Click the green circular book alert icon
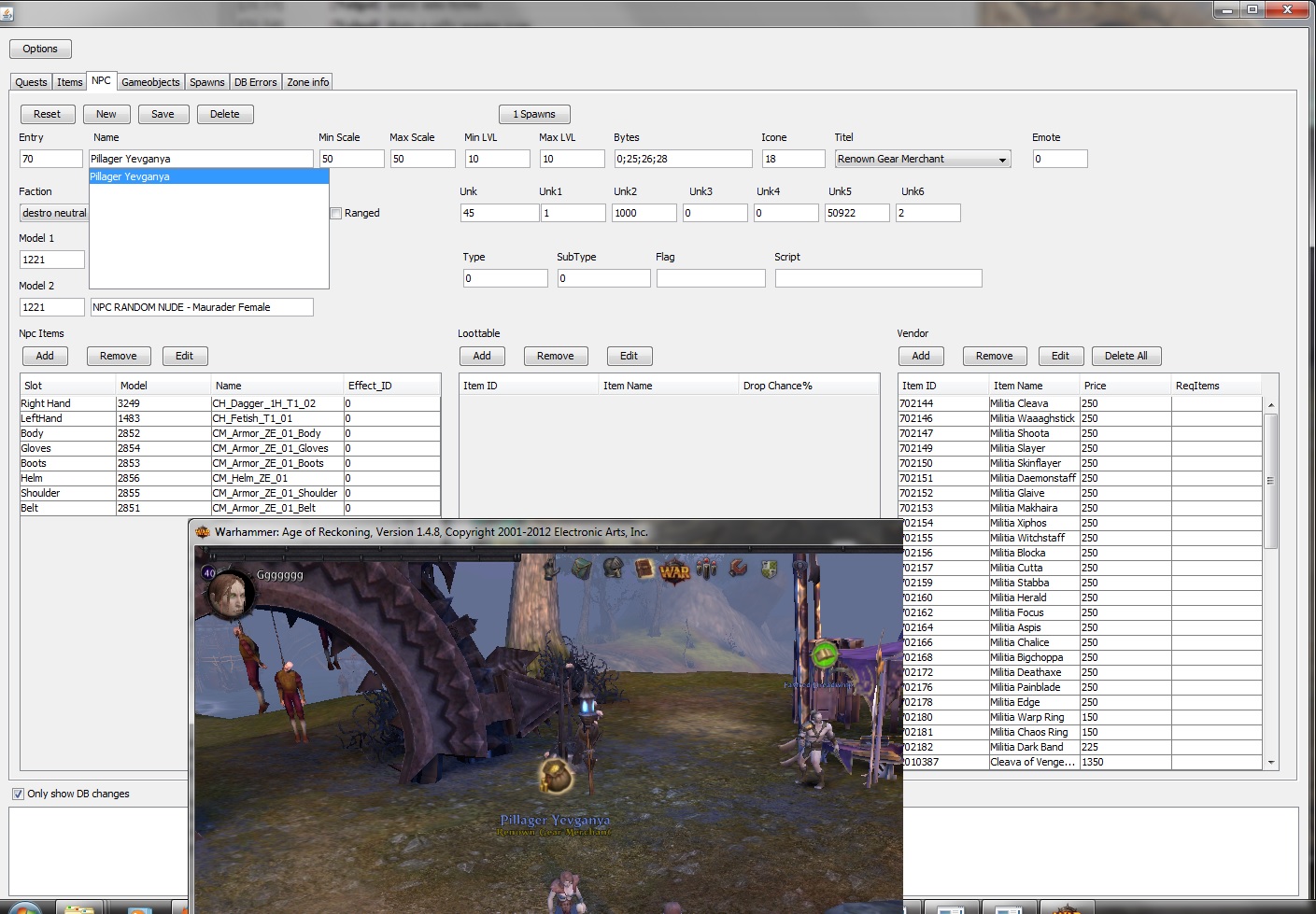Image resolution: width=1316 pixels, height=914 pixels. point(825,654)
